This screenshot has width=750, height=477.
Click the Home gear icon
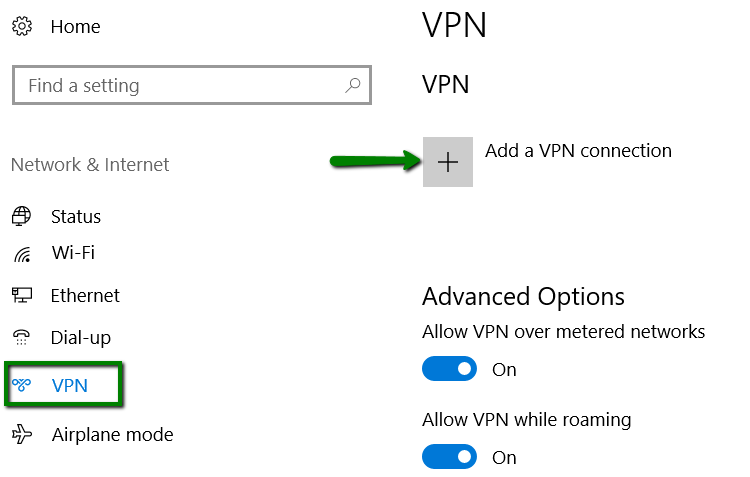tap(22, 27)
